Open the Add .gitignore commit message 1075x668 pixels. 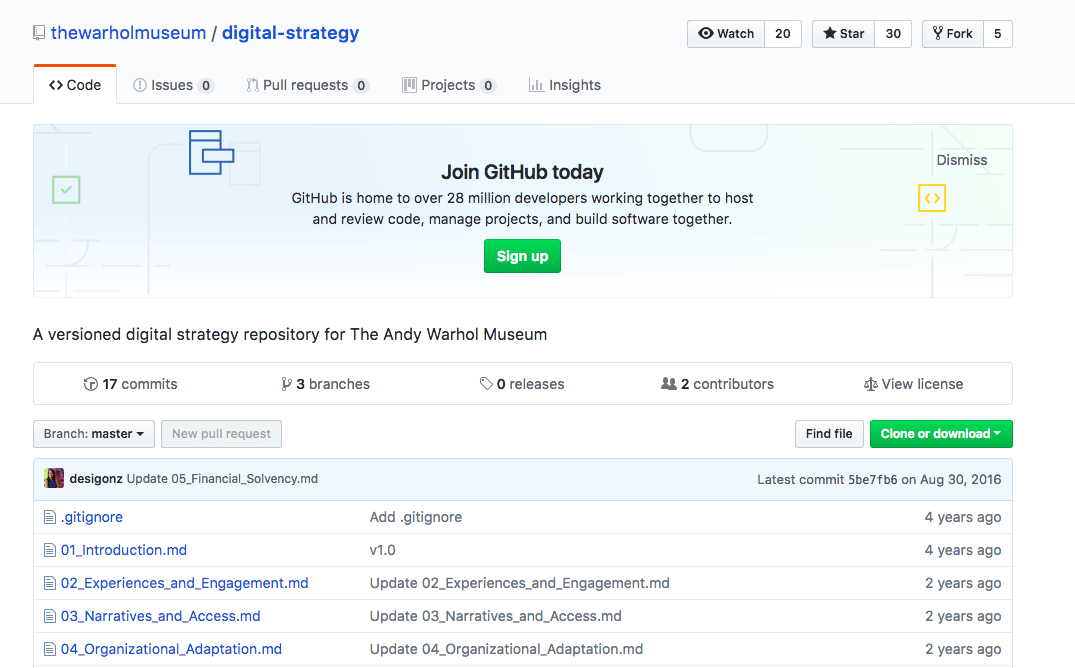pos(415,517)
